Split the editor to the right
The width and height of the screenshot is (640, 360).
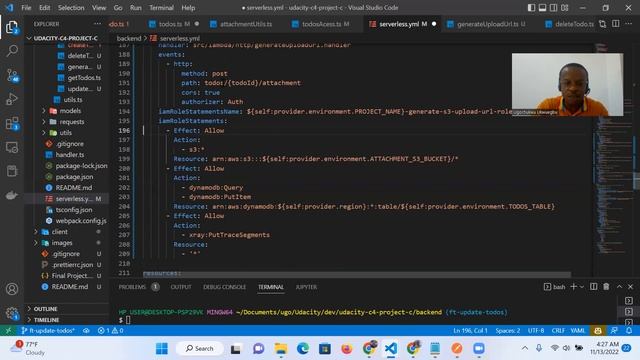[616, 24]
